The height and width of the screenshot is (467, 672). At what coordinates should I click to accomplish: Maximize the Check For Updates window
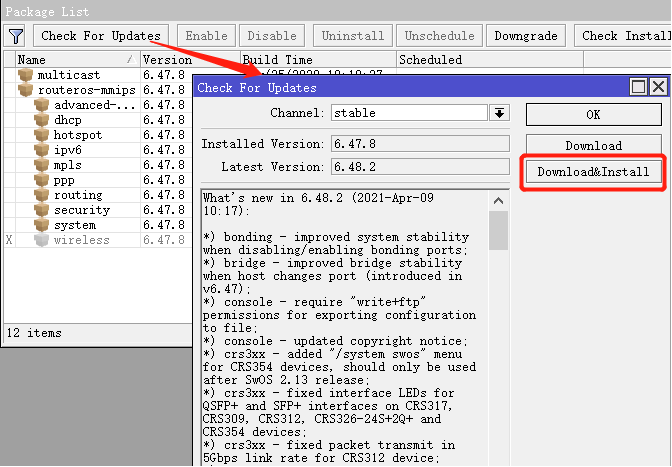coord(638,88)
